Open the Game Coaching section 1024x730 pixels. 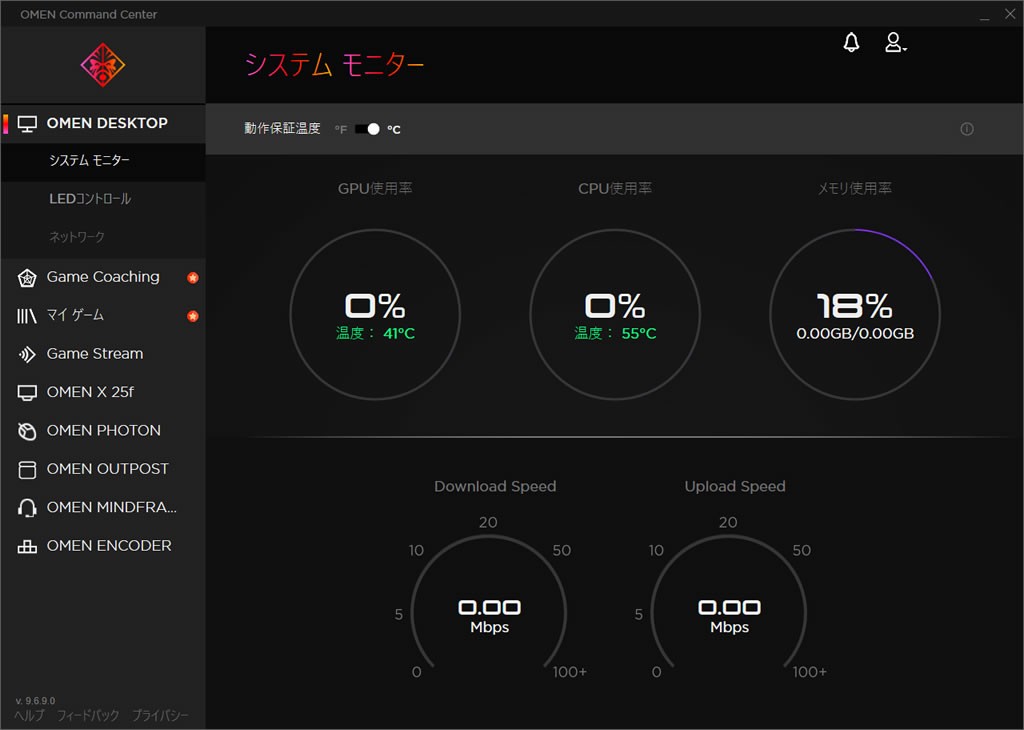point(103,278)
